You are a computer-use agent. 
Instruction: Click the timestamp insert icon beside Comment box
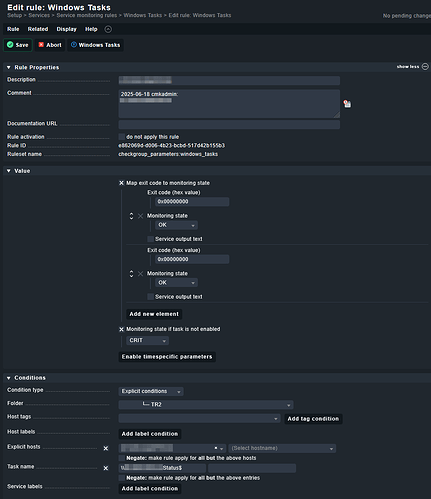(x=347, y=104)
